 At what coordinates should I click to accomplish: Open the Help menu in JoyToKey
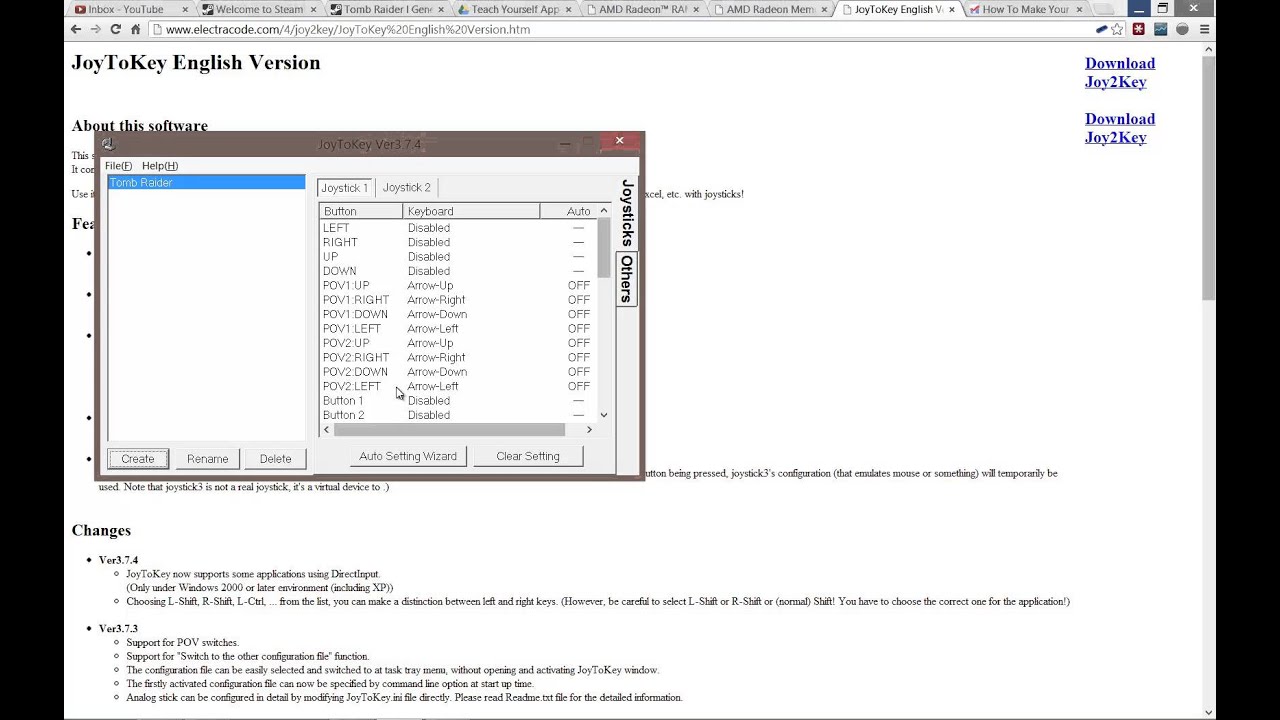point(160,166)
